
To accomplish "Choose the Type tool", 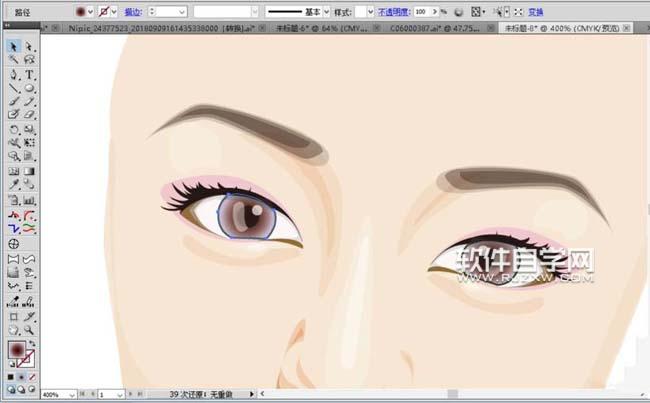I will (x=29, y=74).
